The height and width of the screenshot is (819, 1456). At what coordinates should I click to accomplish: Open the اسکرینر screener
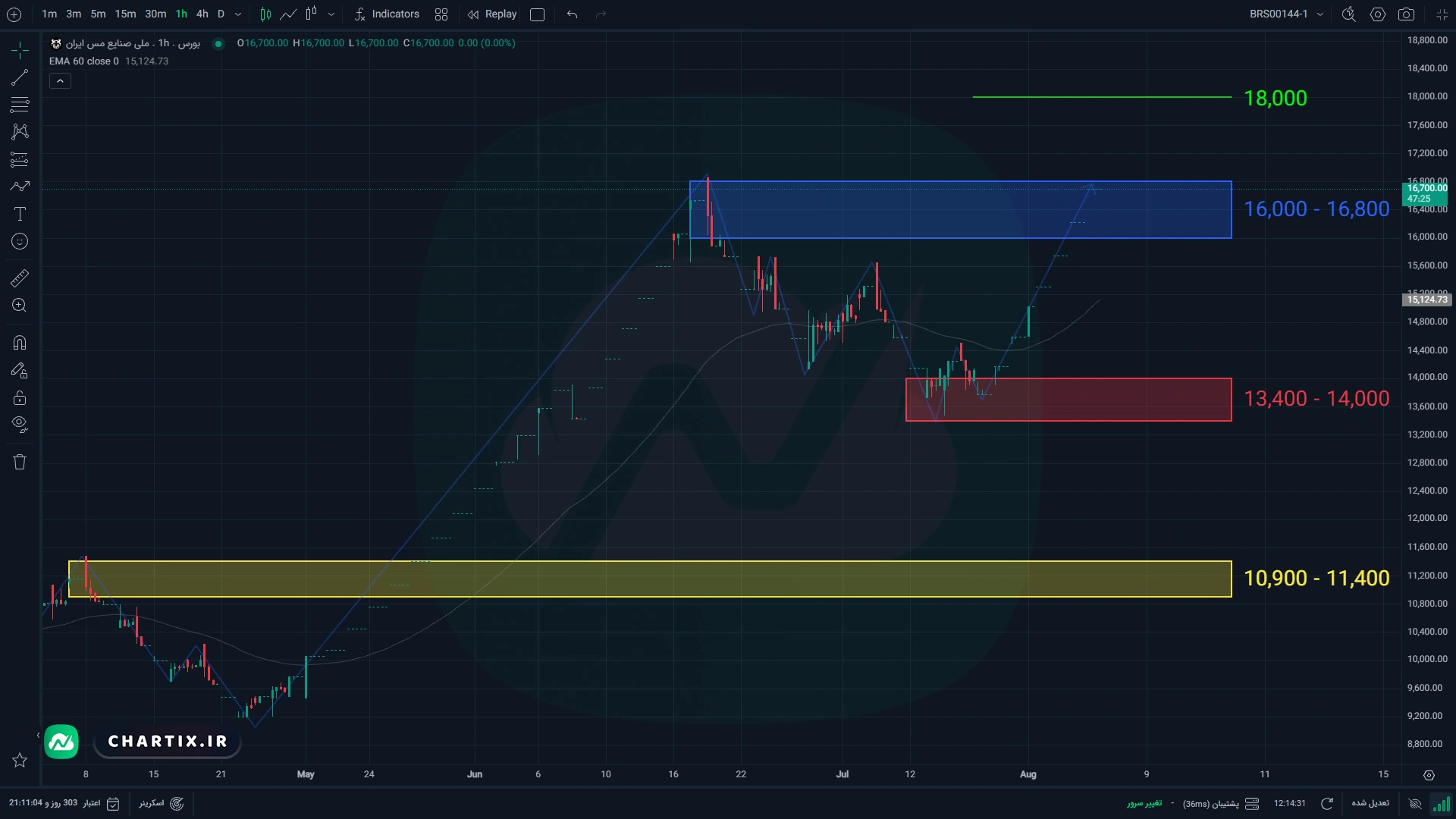pyautogui.click(x=161, y=803)
